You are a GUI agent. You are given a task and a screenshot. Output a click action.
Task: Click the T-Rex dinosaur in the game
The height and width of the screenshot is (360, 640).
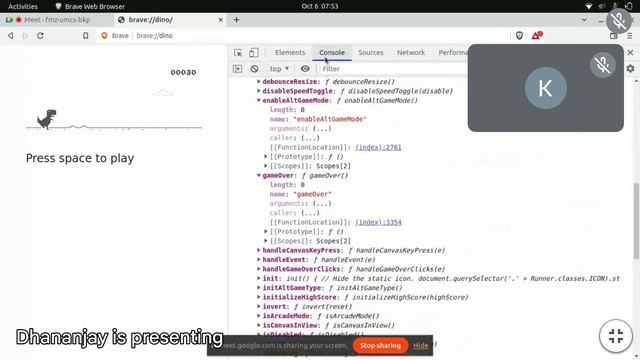(x=47, y=119)
